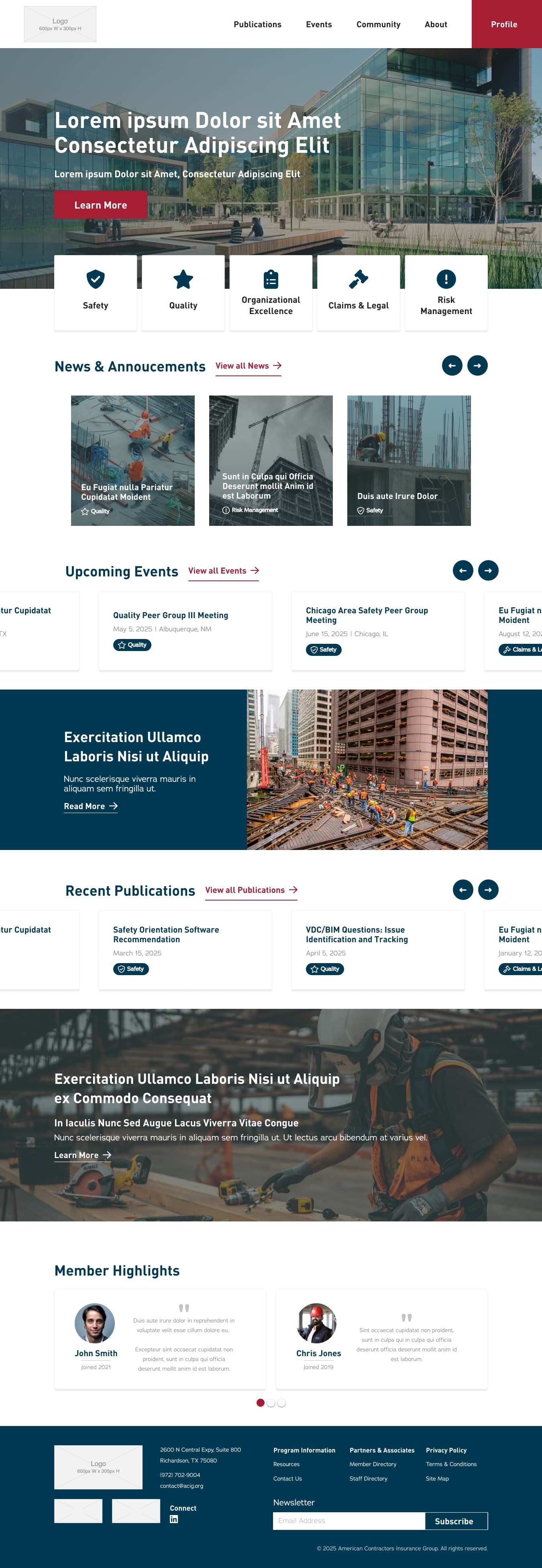Viewport: 542px width, 1568px height.
Task: Click the Read More link
Action: click(x=91, y=807)
